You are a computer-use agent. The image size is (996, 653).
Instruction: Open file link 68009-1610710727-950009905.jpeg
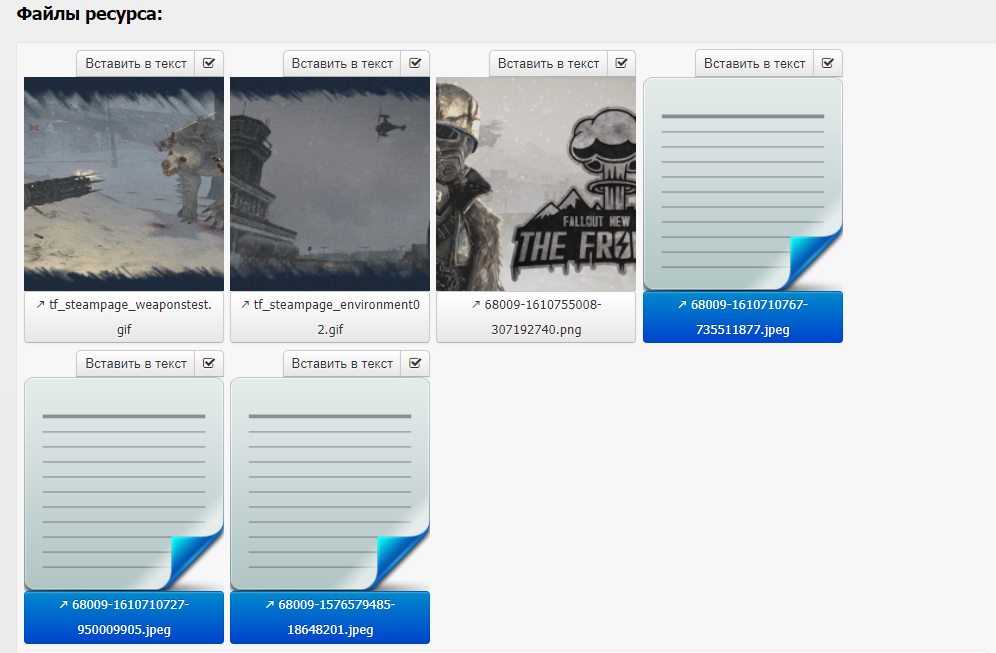click(124, 617)
